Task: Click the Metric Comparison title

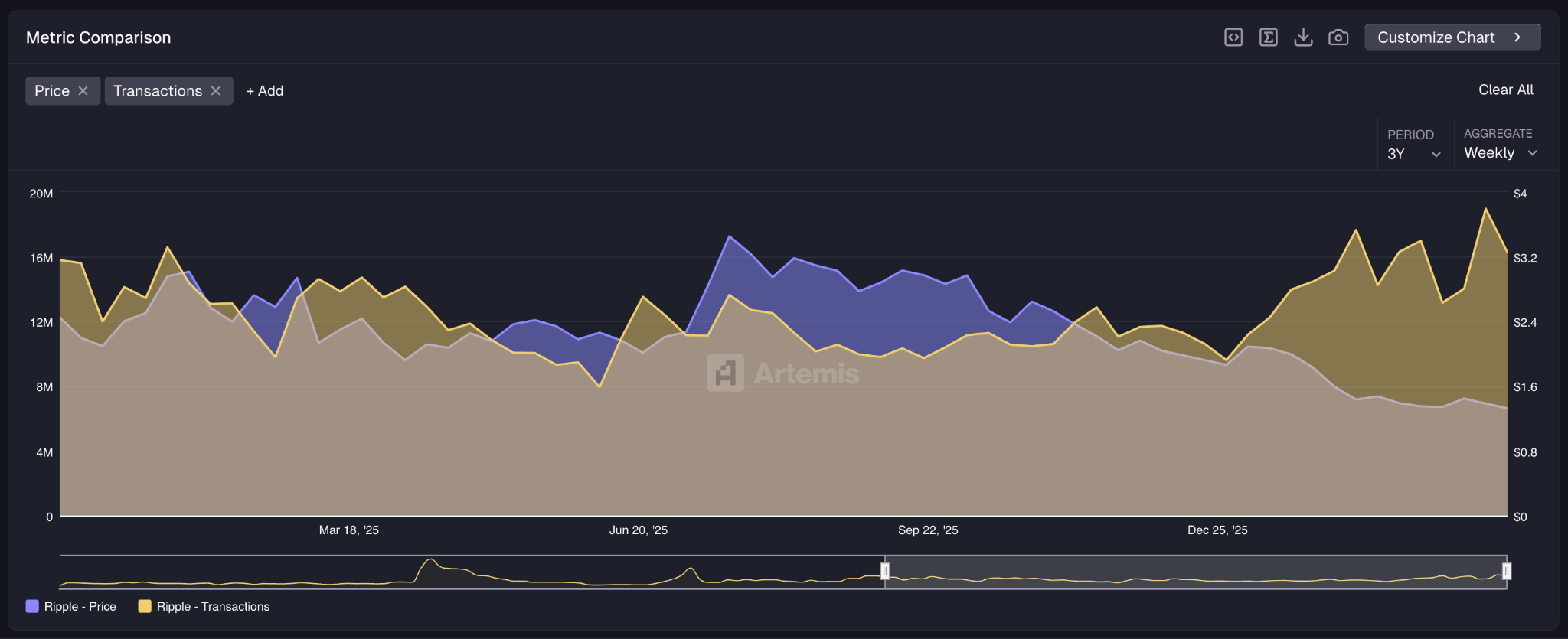Action: 99,37
